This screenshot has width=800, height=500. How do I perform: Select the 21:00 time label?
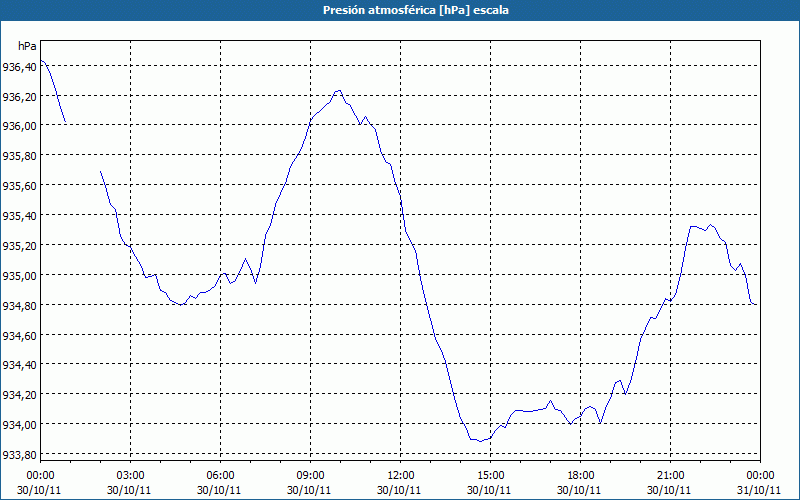(670, 476)
